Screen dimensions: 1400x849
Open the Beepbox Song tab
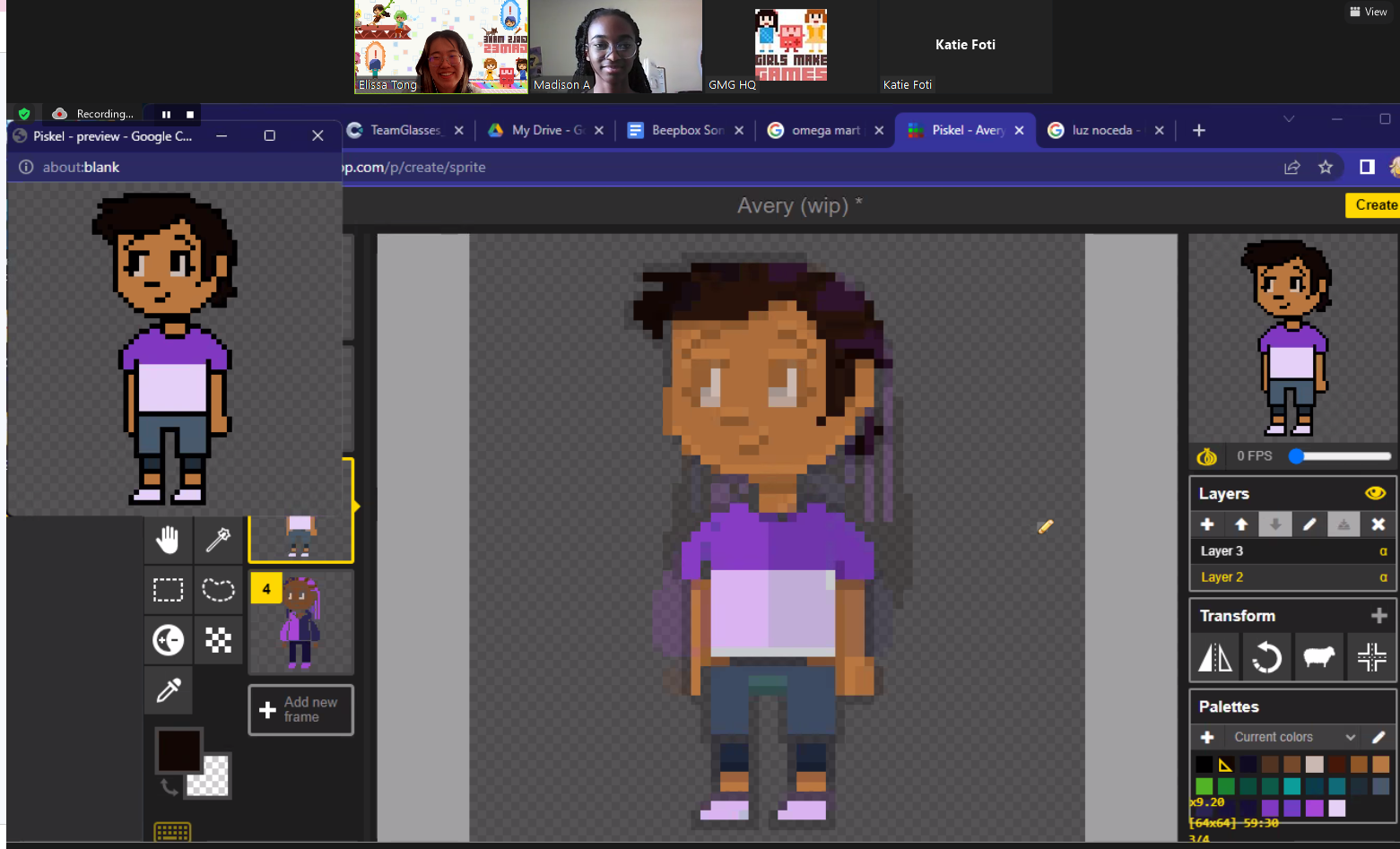686,130
